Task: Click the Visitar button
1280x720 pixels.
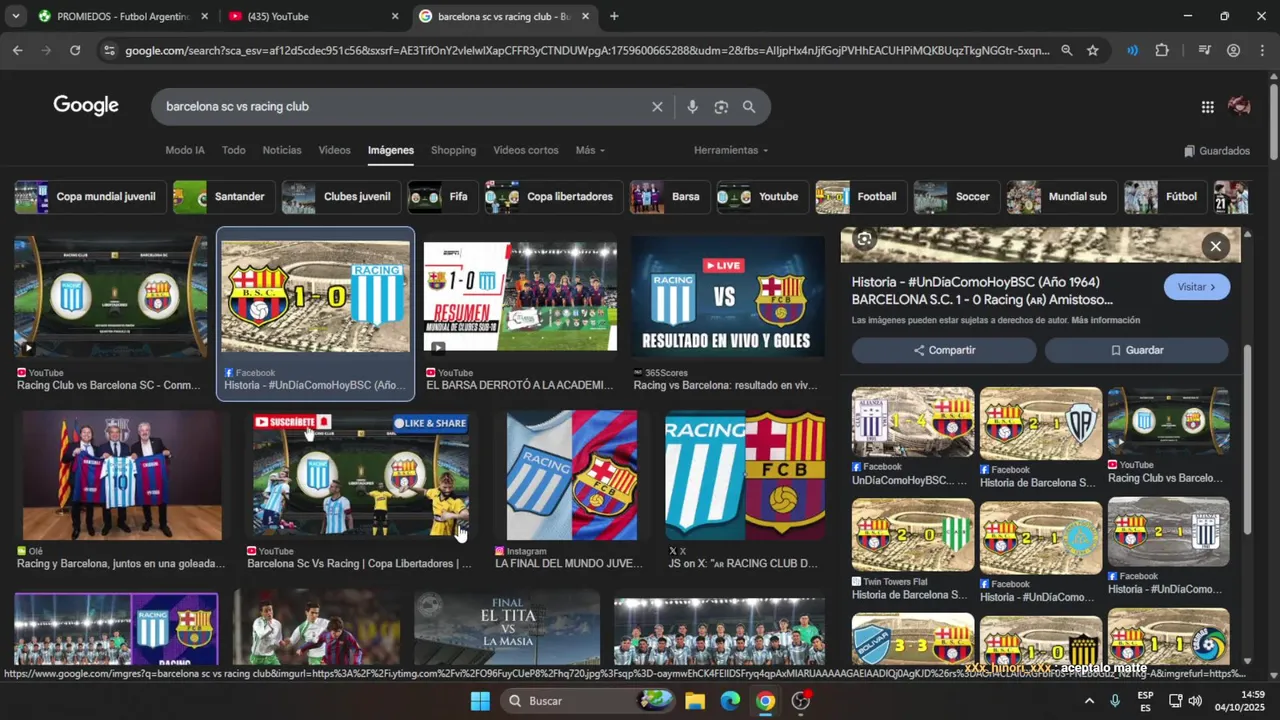Action: 1197,287
